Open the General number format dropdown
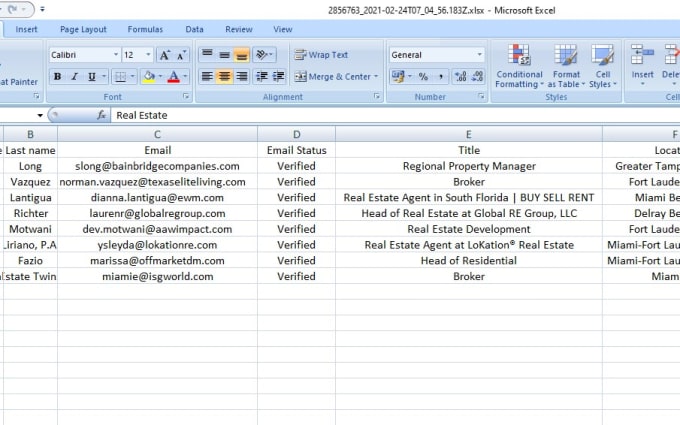Image resolution: width=680 pixels, height=425 pixels. pos(479,55)
